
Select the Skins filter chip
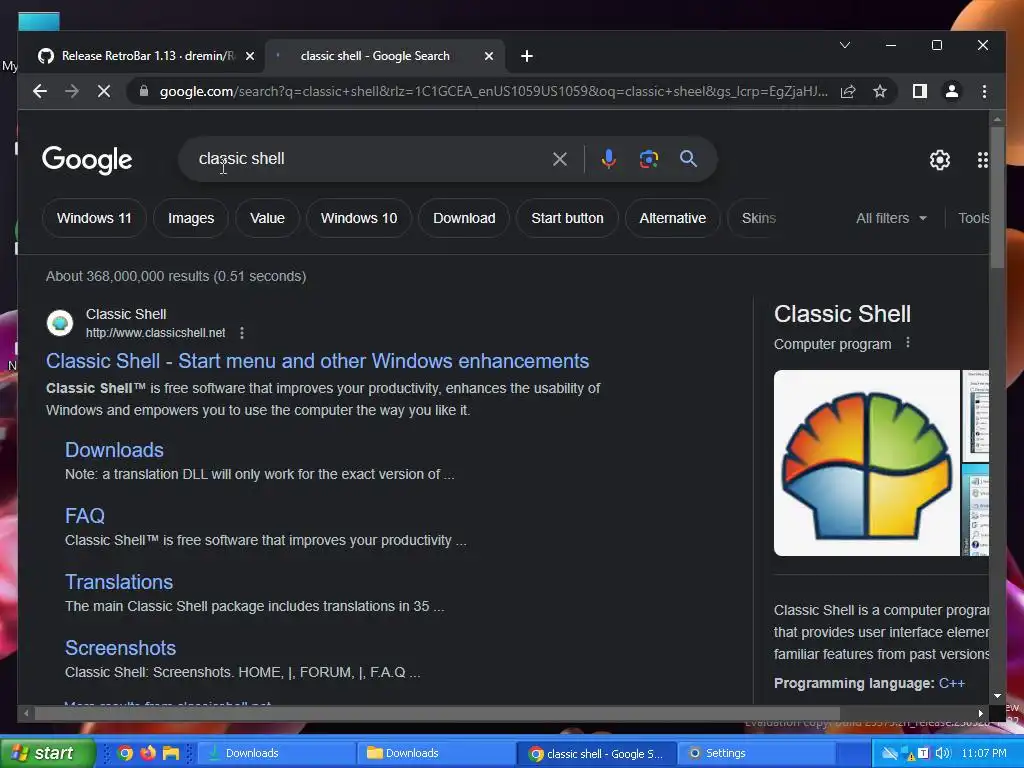[758, 218]
